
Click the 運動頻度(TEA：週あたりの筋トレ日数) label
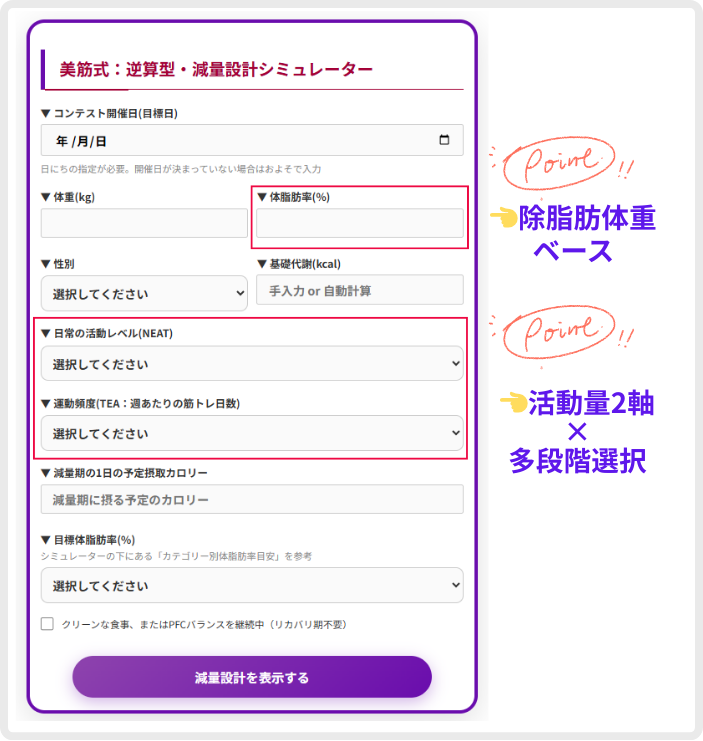[x=141, y=403]
